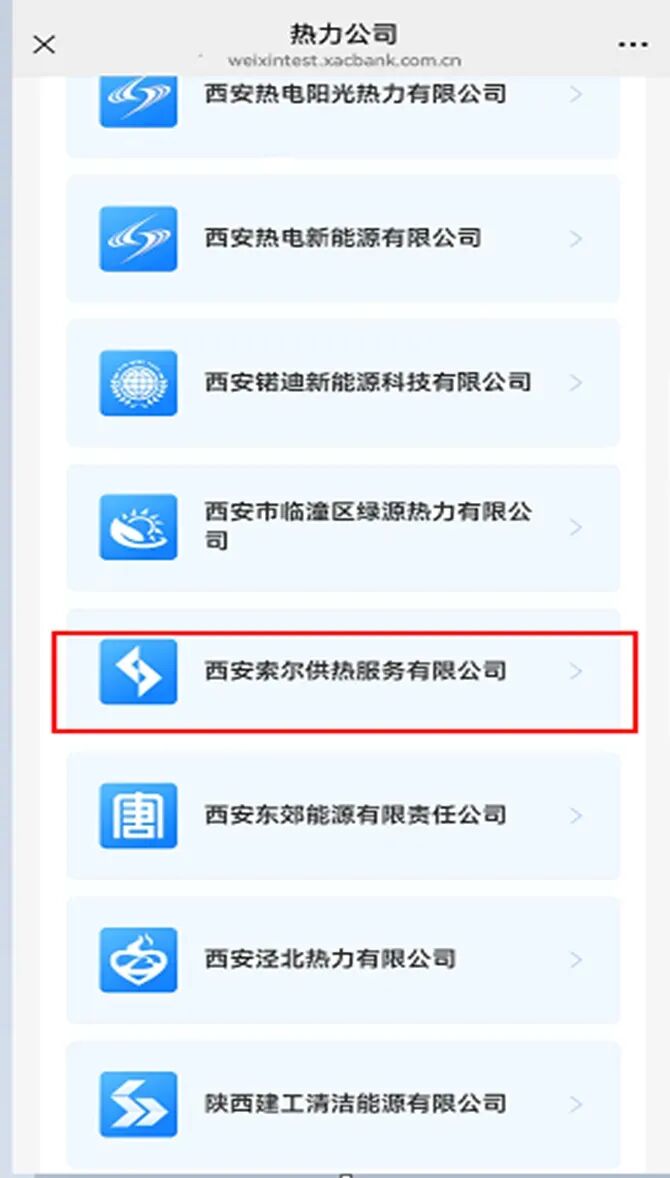Open chevron next to 西安东郊能源有限责任公司

click(576, 816)
